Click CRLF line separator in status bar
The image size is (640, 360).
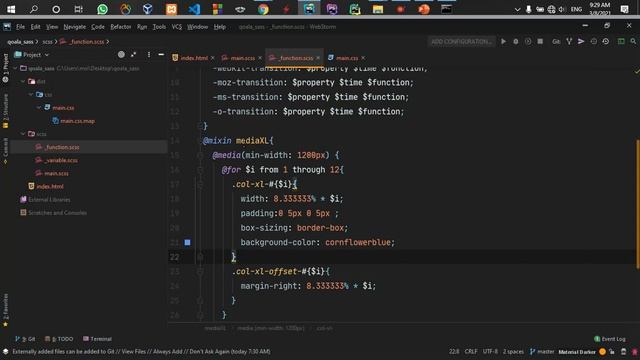471,351
